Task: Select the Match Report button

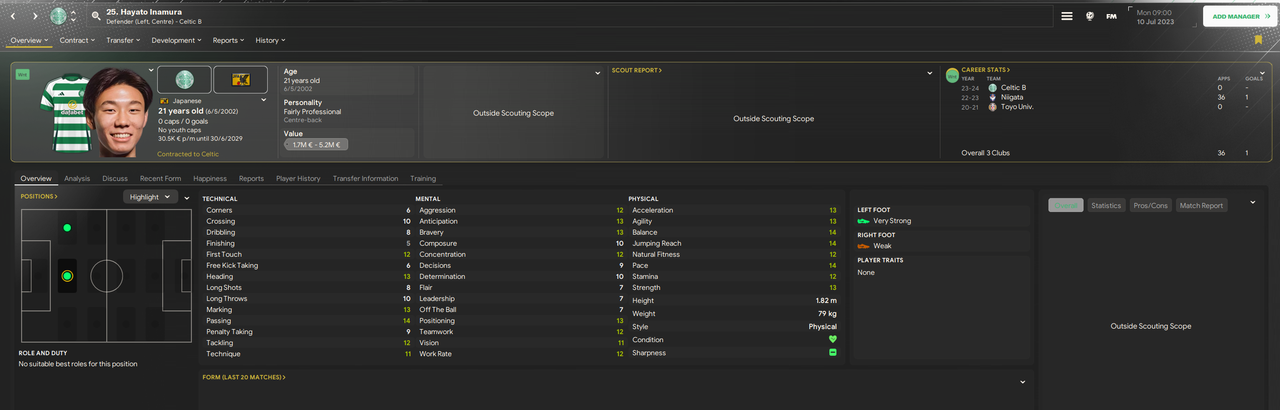Action: pyautogui.click(x=1202, y=205)
